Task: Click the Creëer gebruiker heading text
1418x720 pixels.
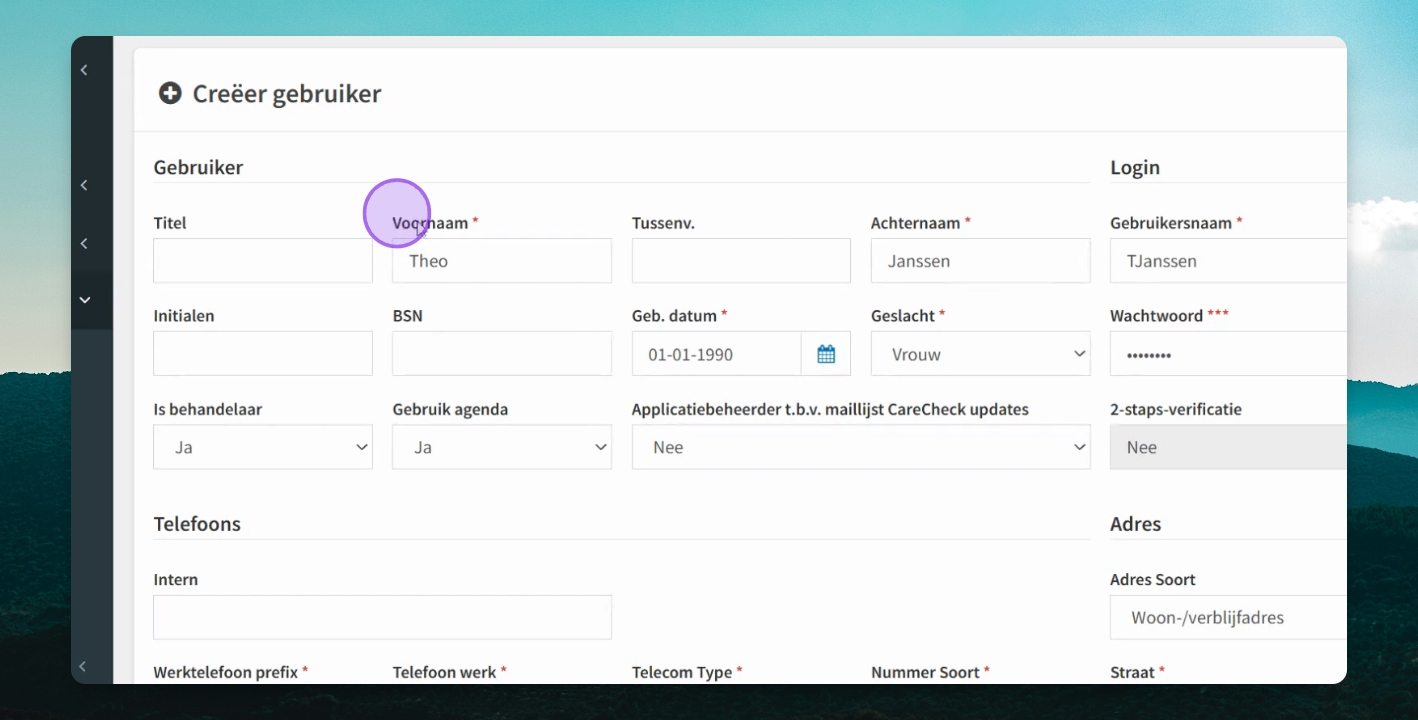Action: [x=287, y=94]
